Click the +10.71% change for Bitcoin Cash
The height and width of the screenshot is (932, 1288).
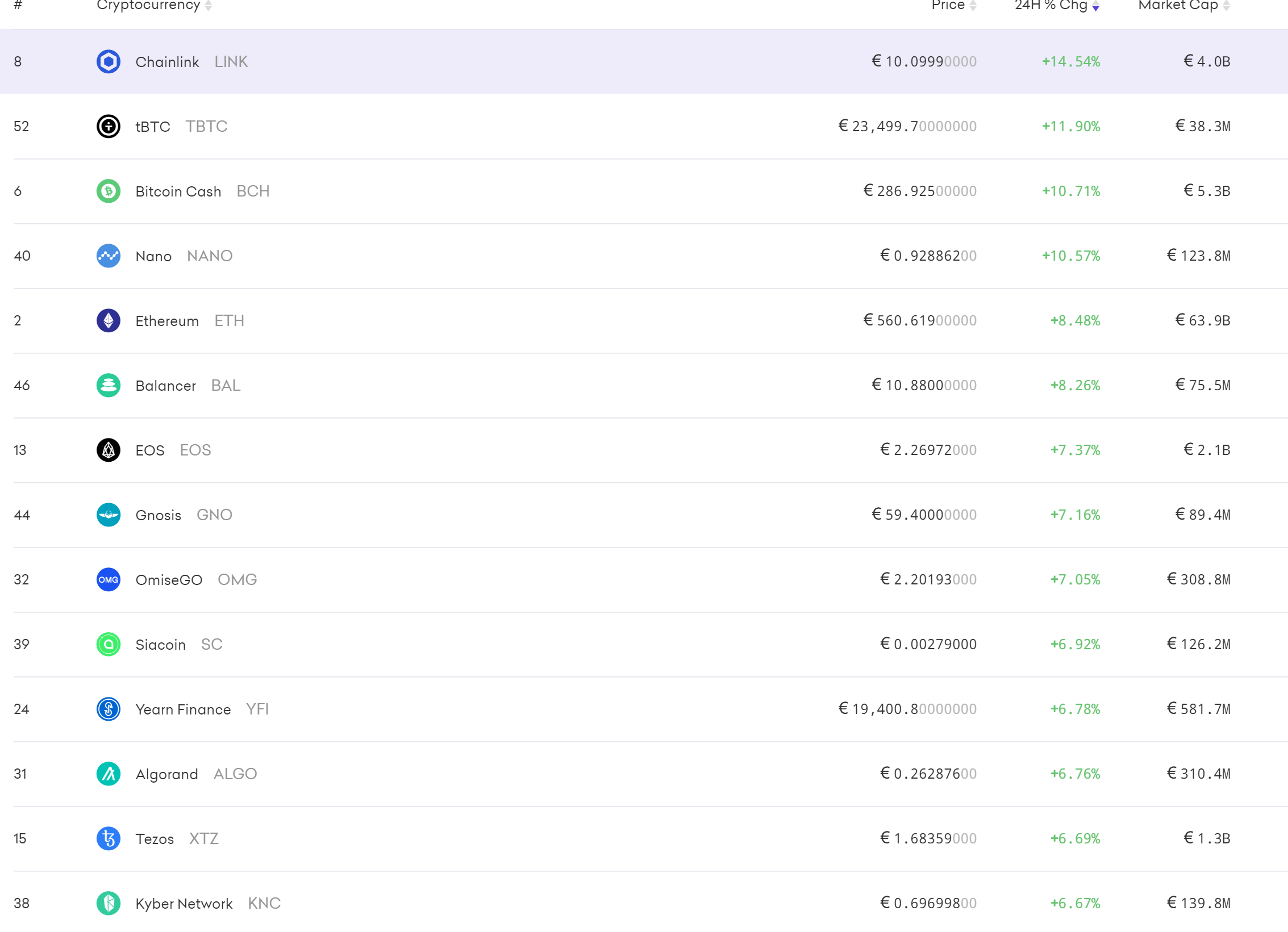point(1071,191)
